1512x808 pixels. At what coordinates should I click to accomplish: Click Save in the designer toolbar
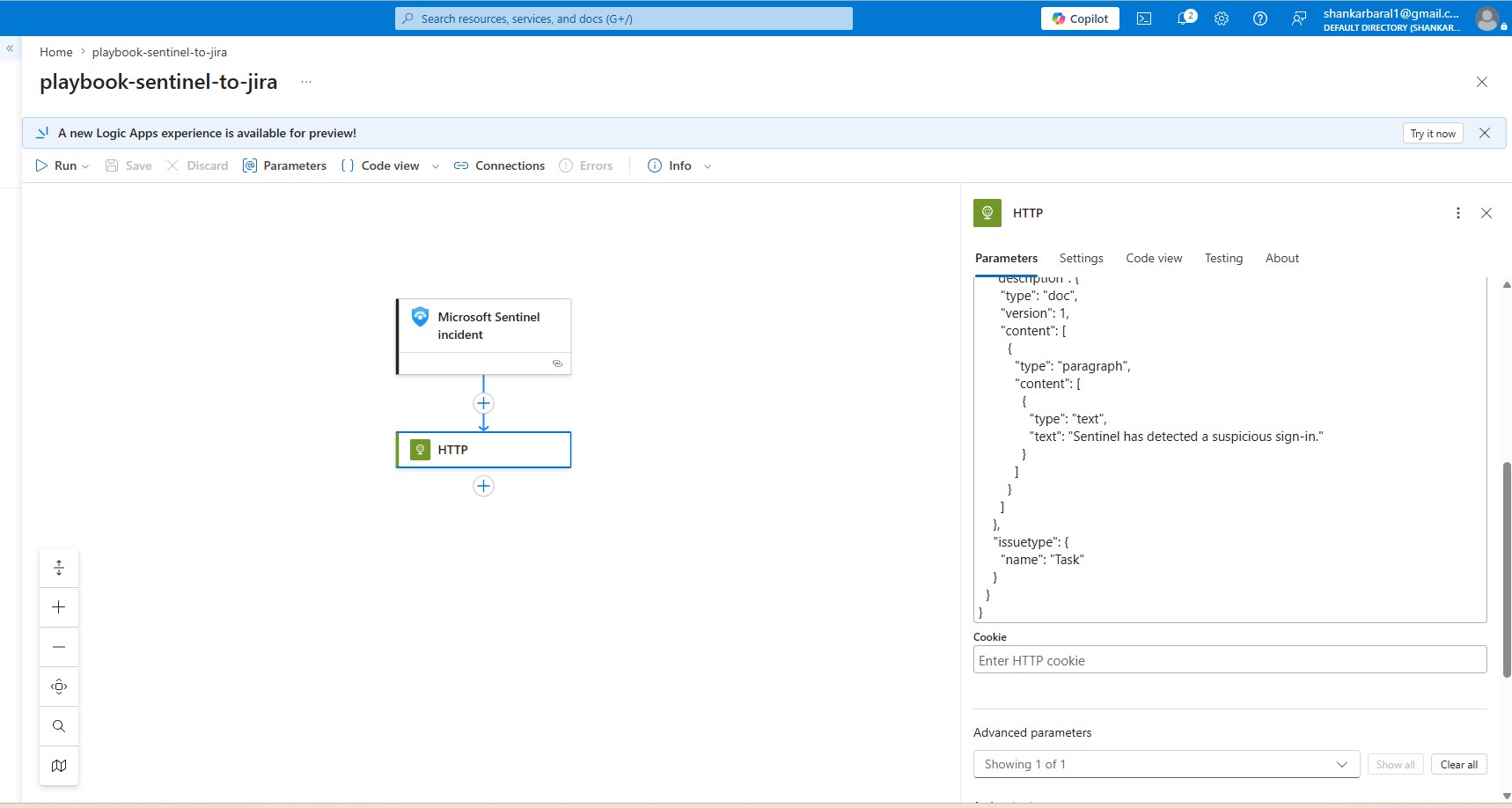point(128,165)
